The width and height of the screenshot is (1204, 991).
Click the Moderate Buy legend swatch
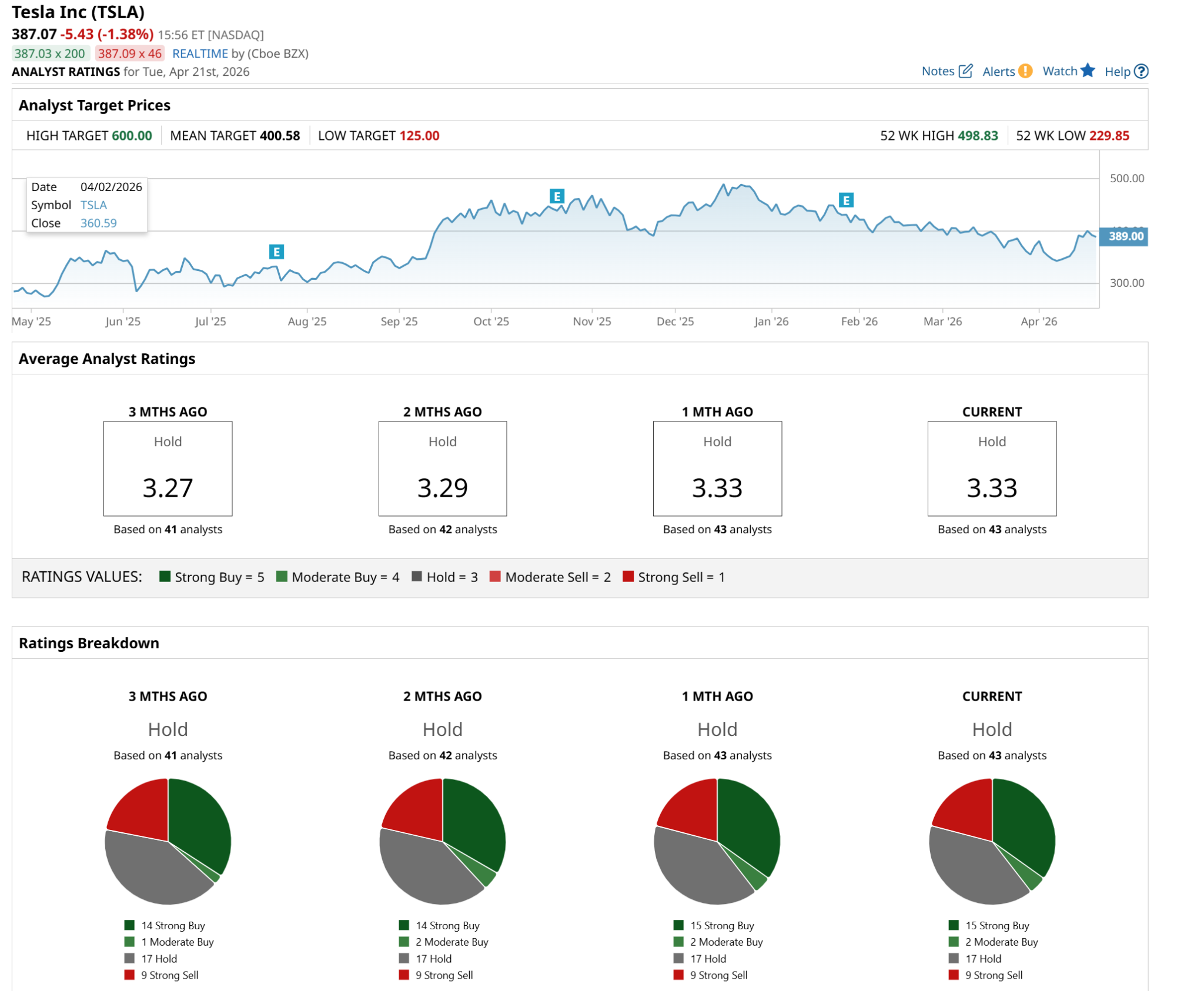[x=282, y=577]
